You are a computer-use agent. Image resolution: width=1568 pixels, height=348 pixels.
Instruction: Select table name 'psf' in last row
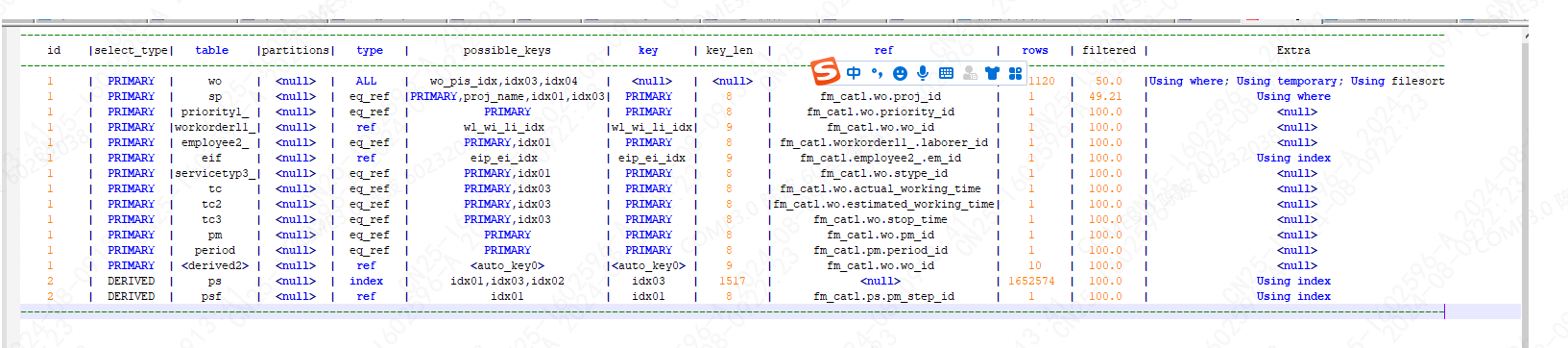point(212,296)
